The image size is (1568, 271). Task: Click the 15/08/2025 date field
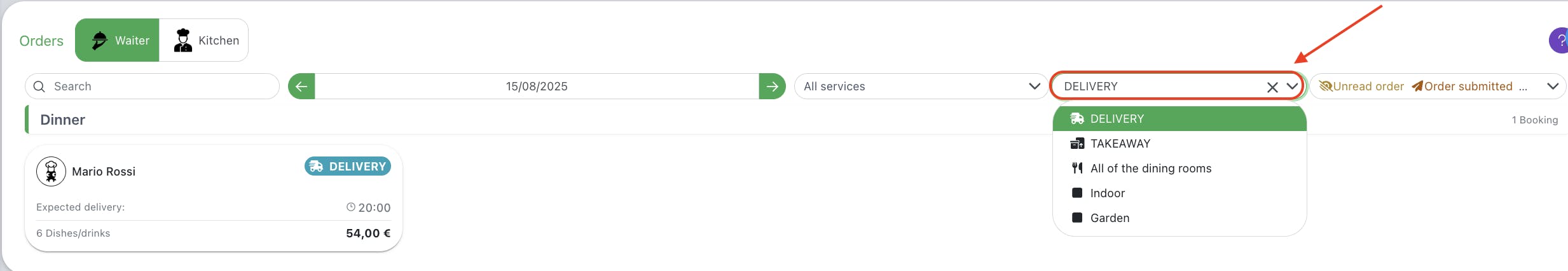tap(537, 87)
